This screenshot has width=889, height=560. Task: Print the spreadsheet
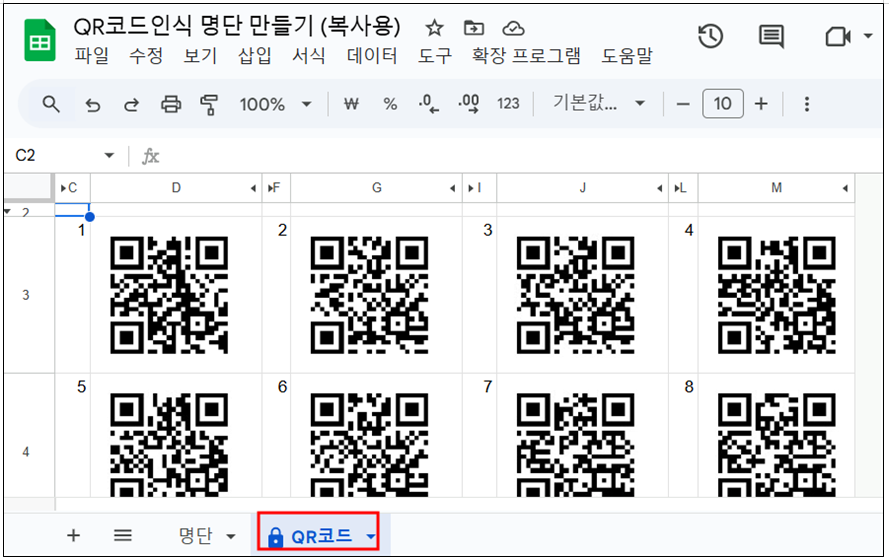tap(171, 104)
